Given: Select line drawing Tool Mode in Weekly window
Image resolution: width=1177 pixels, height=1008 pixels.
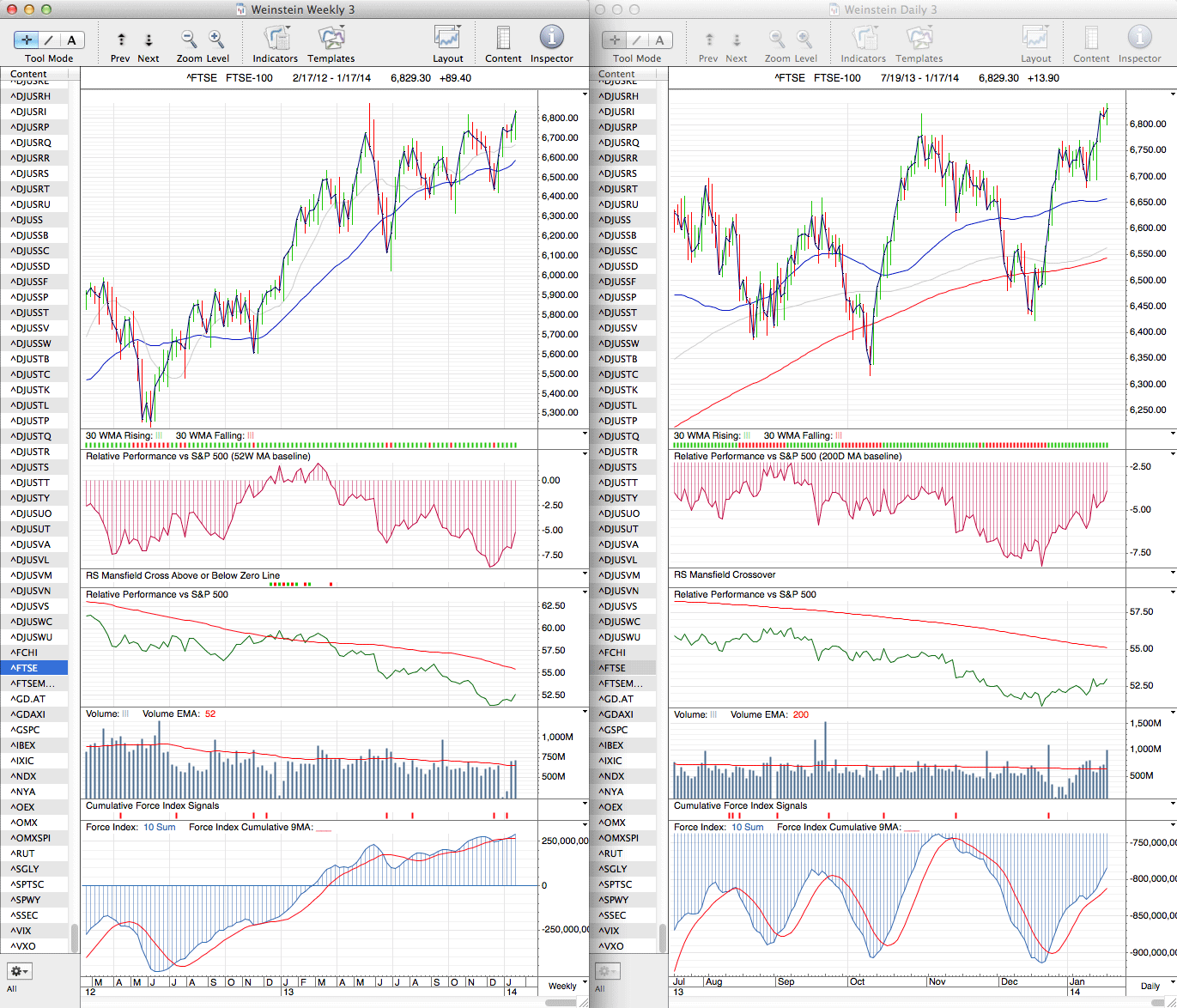Looking at the screenshot, I should [49, 39].
